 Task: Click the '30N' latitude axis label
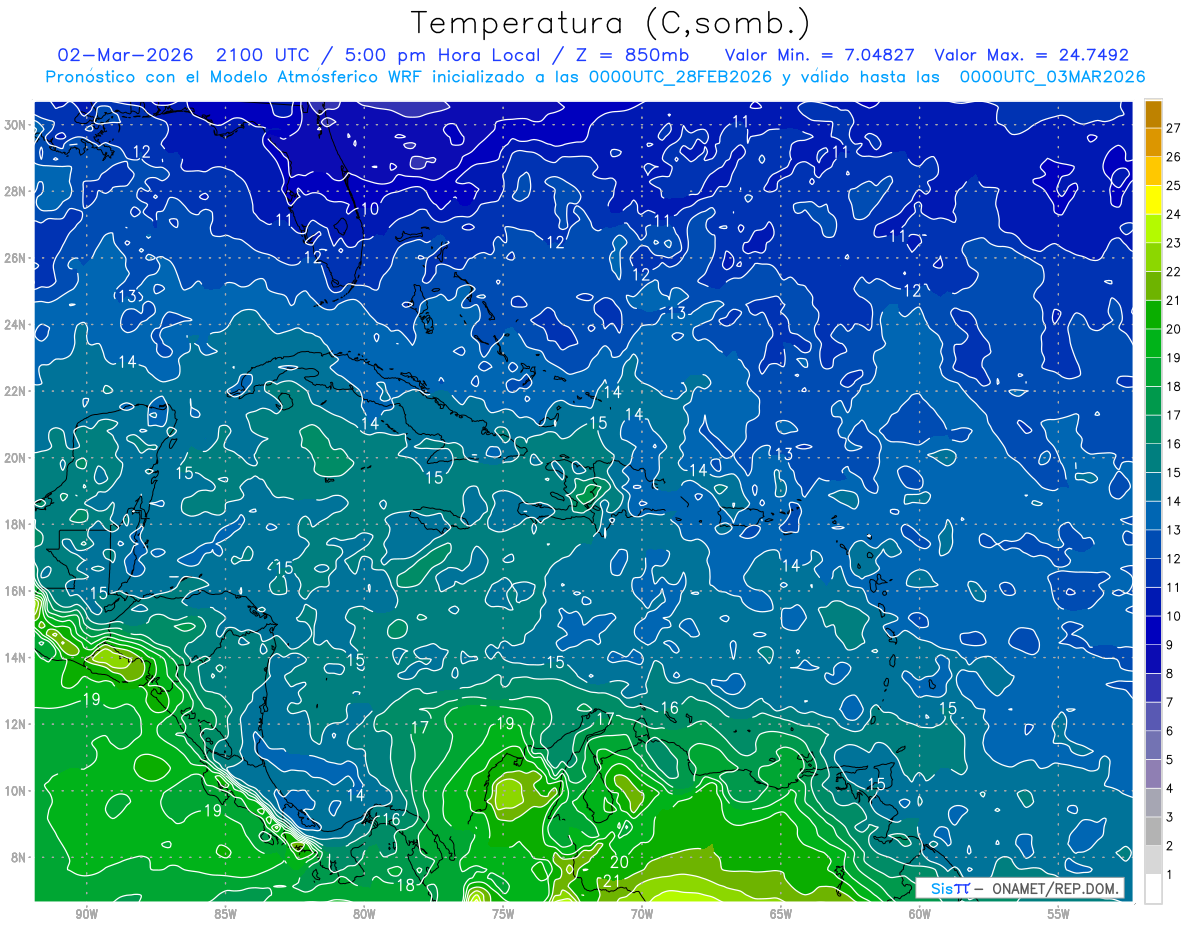[16, 125]
